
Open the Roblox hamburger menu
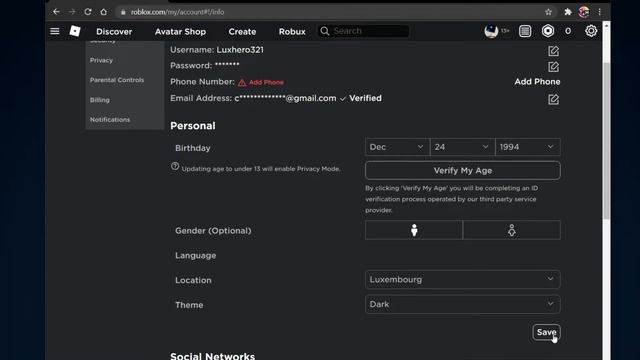click(x=55, y=31)
